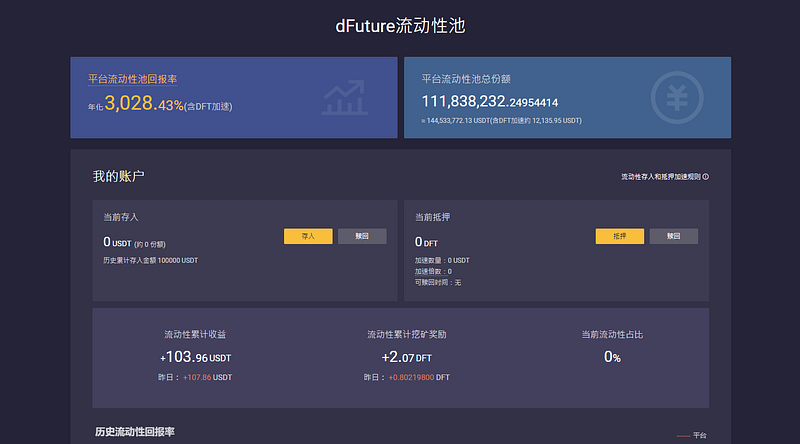The height and width of the screenshot is (444, 800).
Task: Click the 历史流动性回报率 chart heading
Action: tap(135, 432)
